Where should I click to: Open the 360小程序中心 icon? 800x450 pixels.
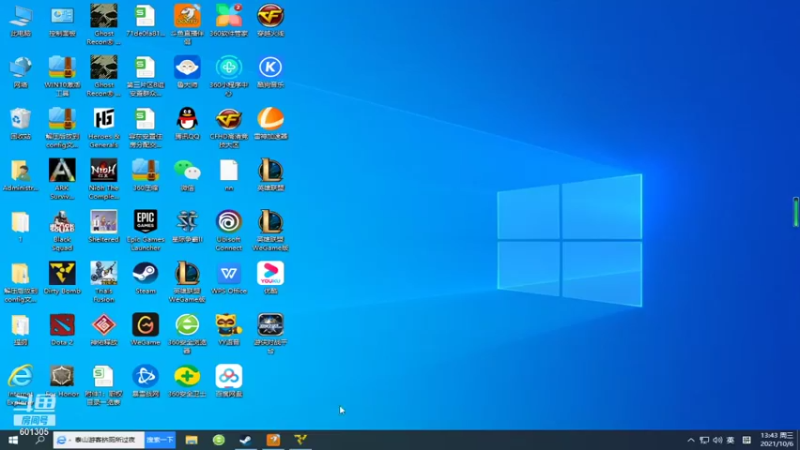[229, 76]
